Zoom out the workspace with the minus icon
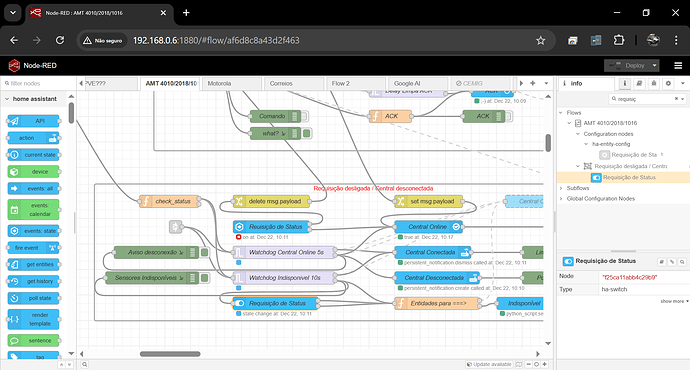Screen dimensions: 690x370 coord(529,364)
